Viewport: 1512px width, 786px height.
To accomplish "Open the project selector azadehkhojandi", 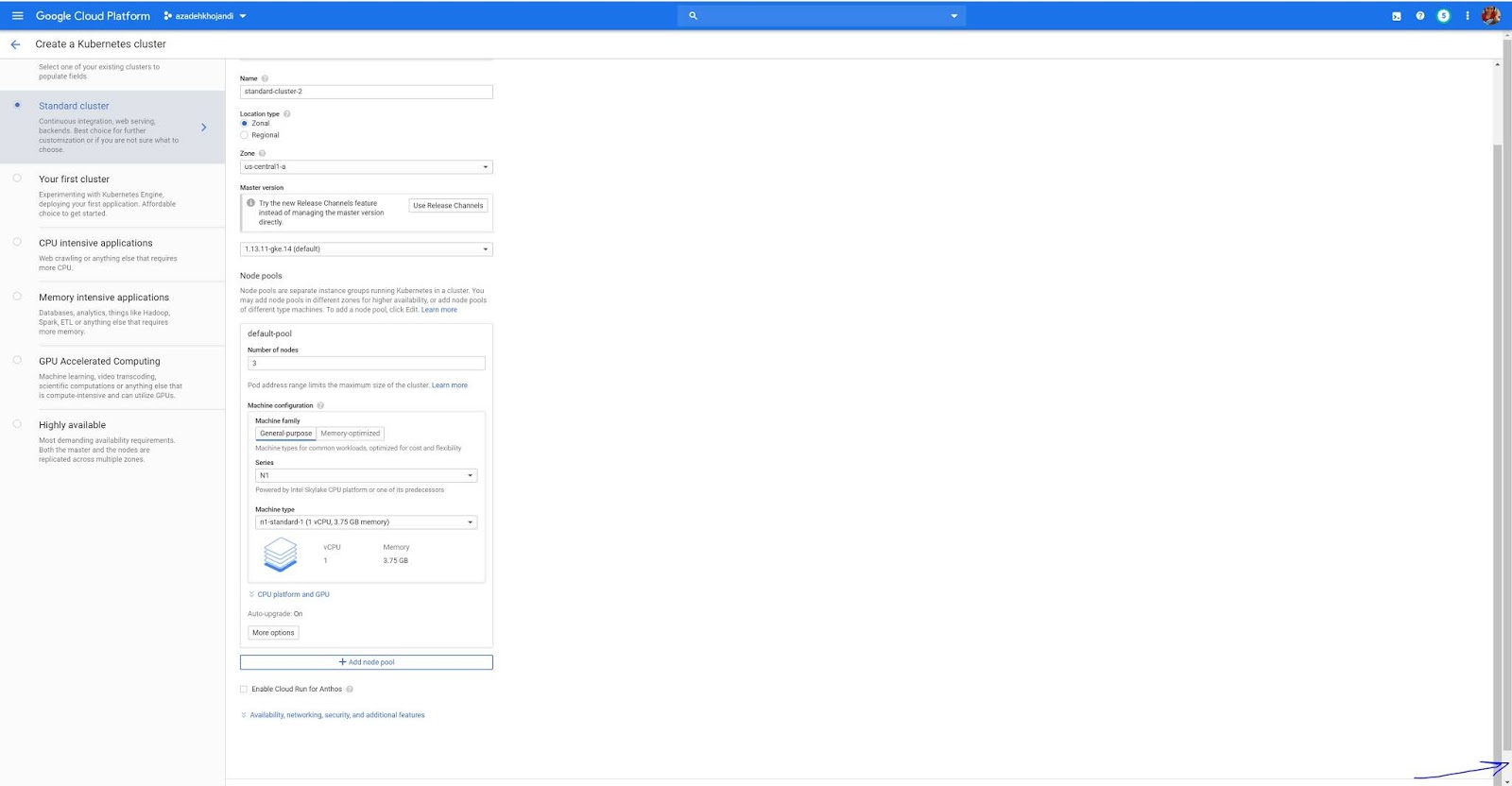I will [x=204, y=16].
